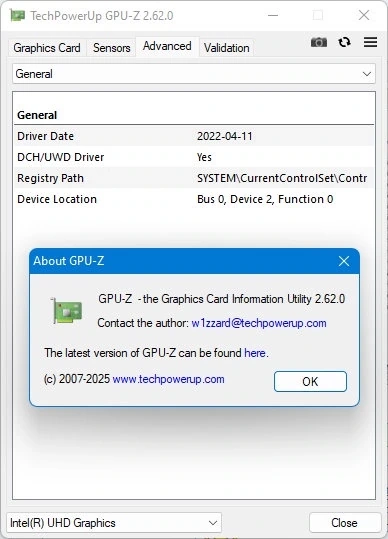The height and width of the screenshot is (539, 388).
Task: Switch to the Graphics Card tab
Action: 47,48
